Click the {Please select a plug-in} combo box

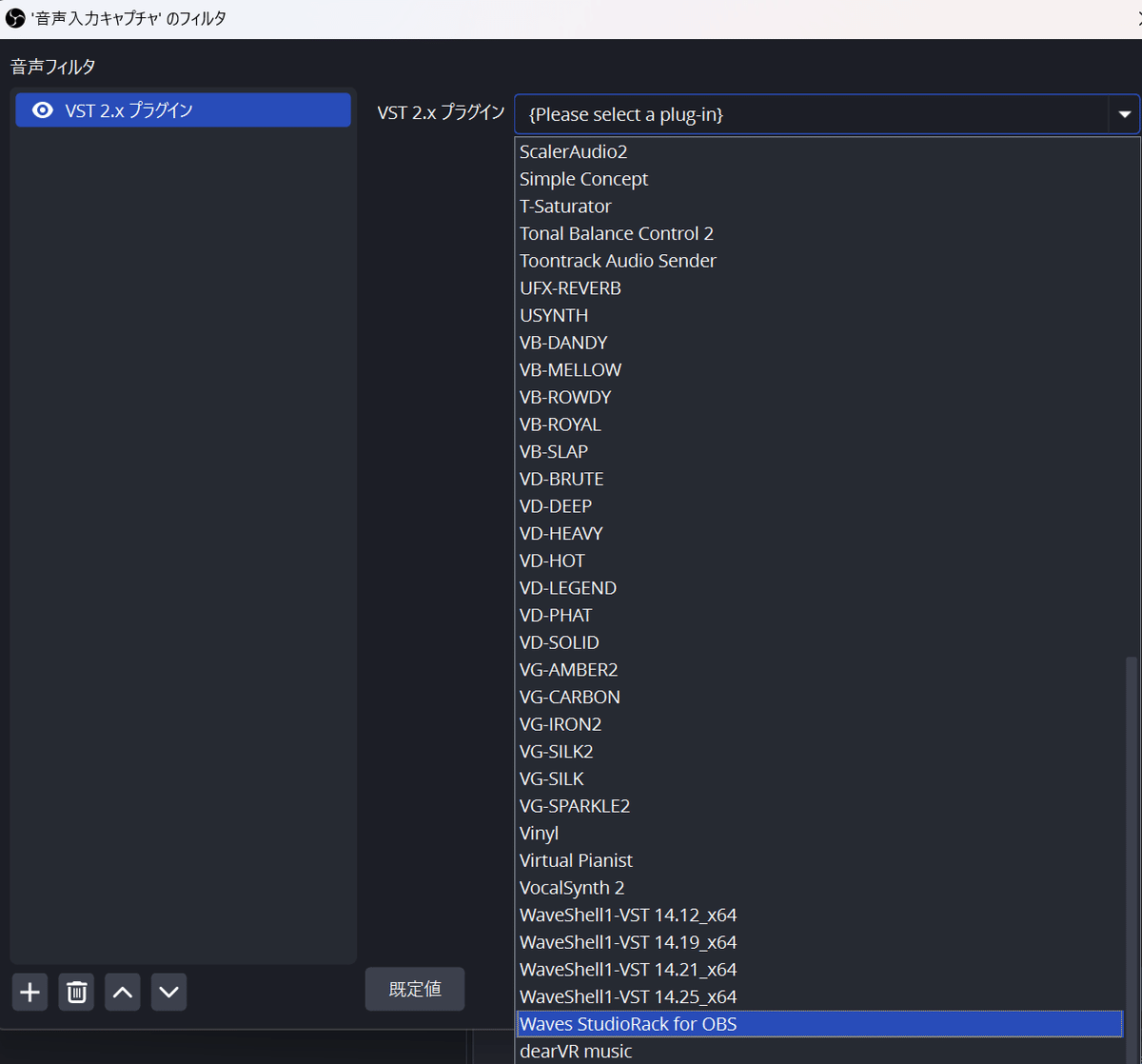coord(827,114)
